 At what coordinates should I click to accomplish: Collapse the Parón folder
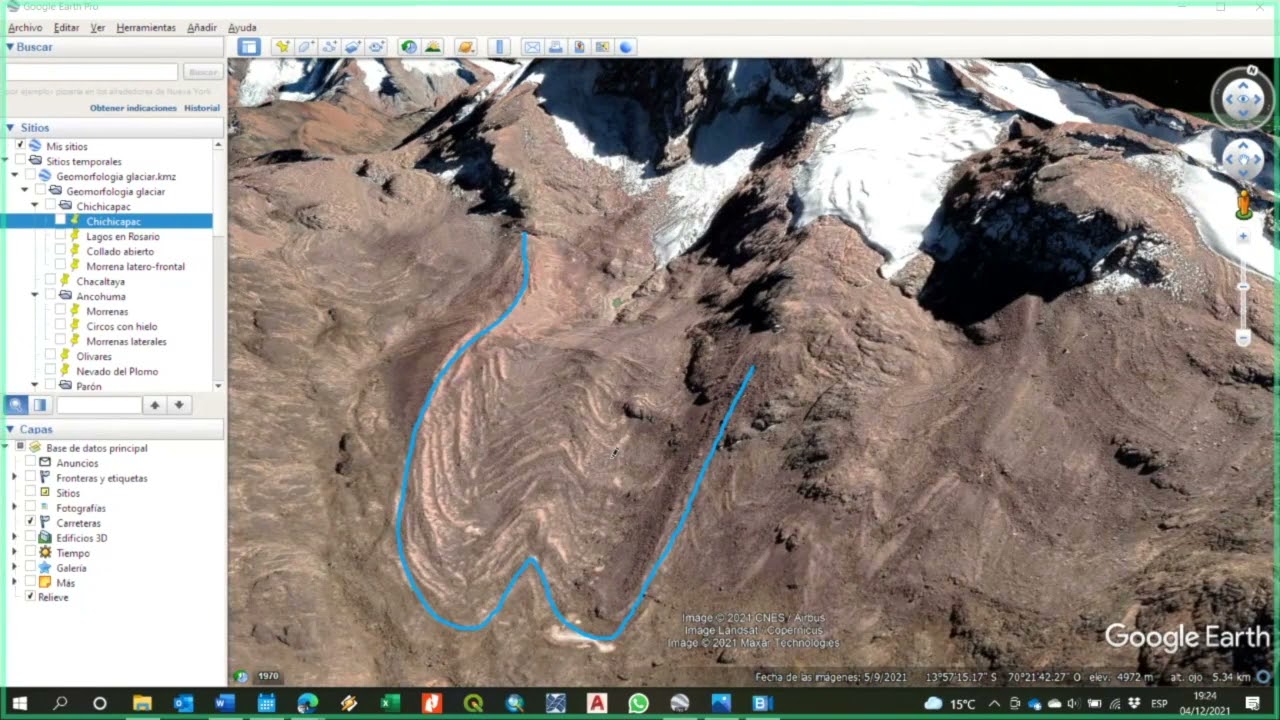pos(35,386)
